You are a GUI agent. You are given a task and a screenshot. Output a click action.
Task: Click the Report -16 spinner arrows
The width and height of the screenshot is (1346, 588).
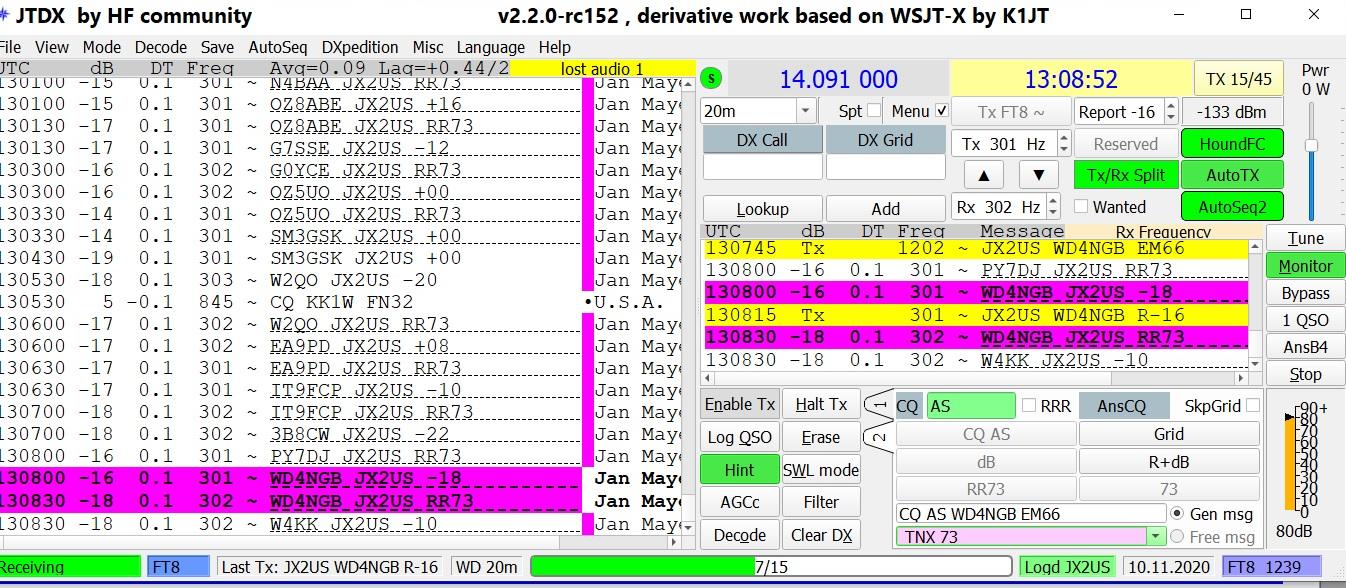(x=1171, y=111)
